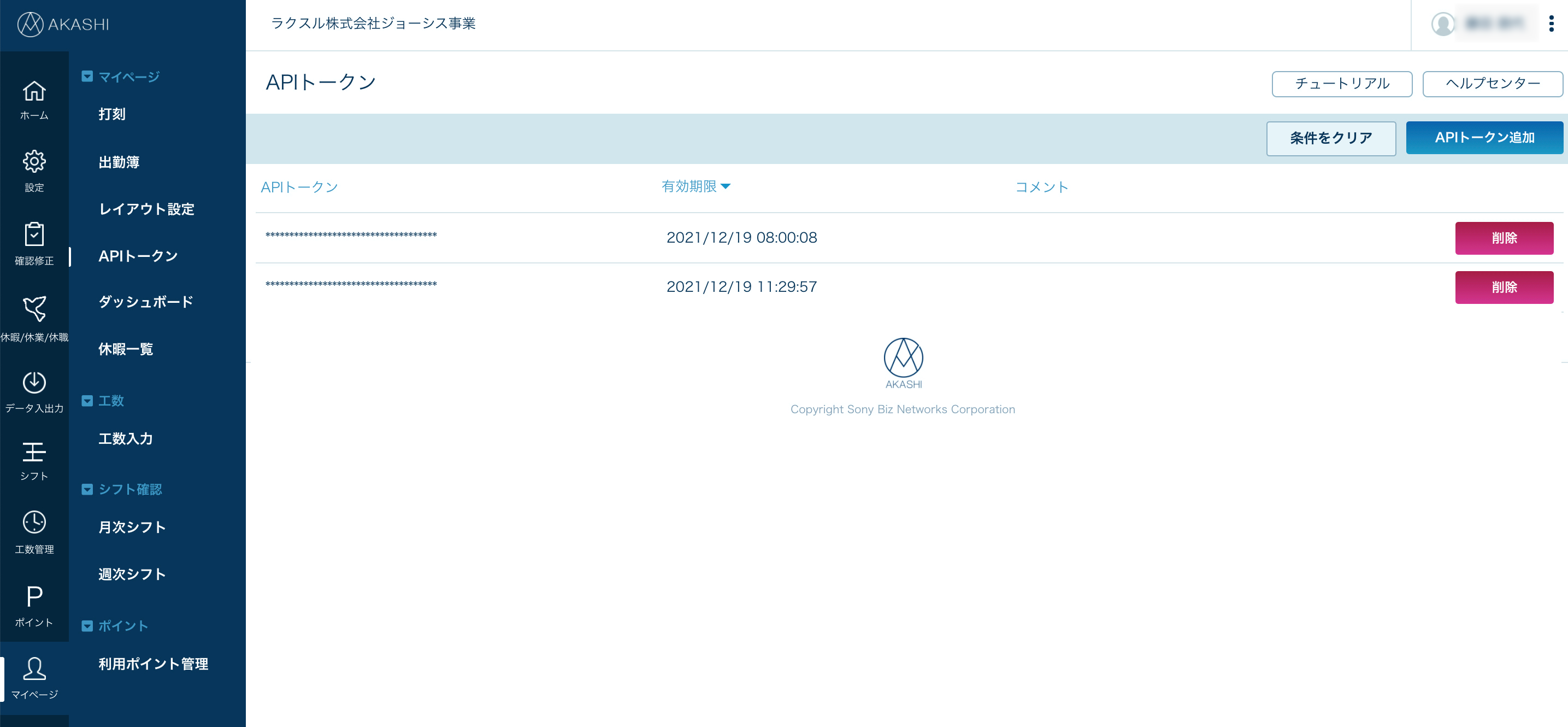This screenshot has width=1568, height=727.
Task: Open 工数入力 menu entry
Action: tap(126, 438)
